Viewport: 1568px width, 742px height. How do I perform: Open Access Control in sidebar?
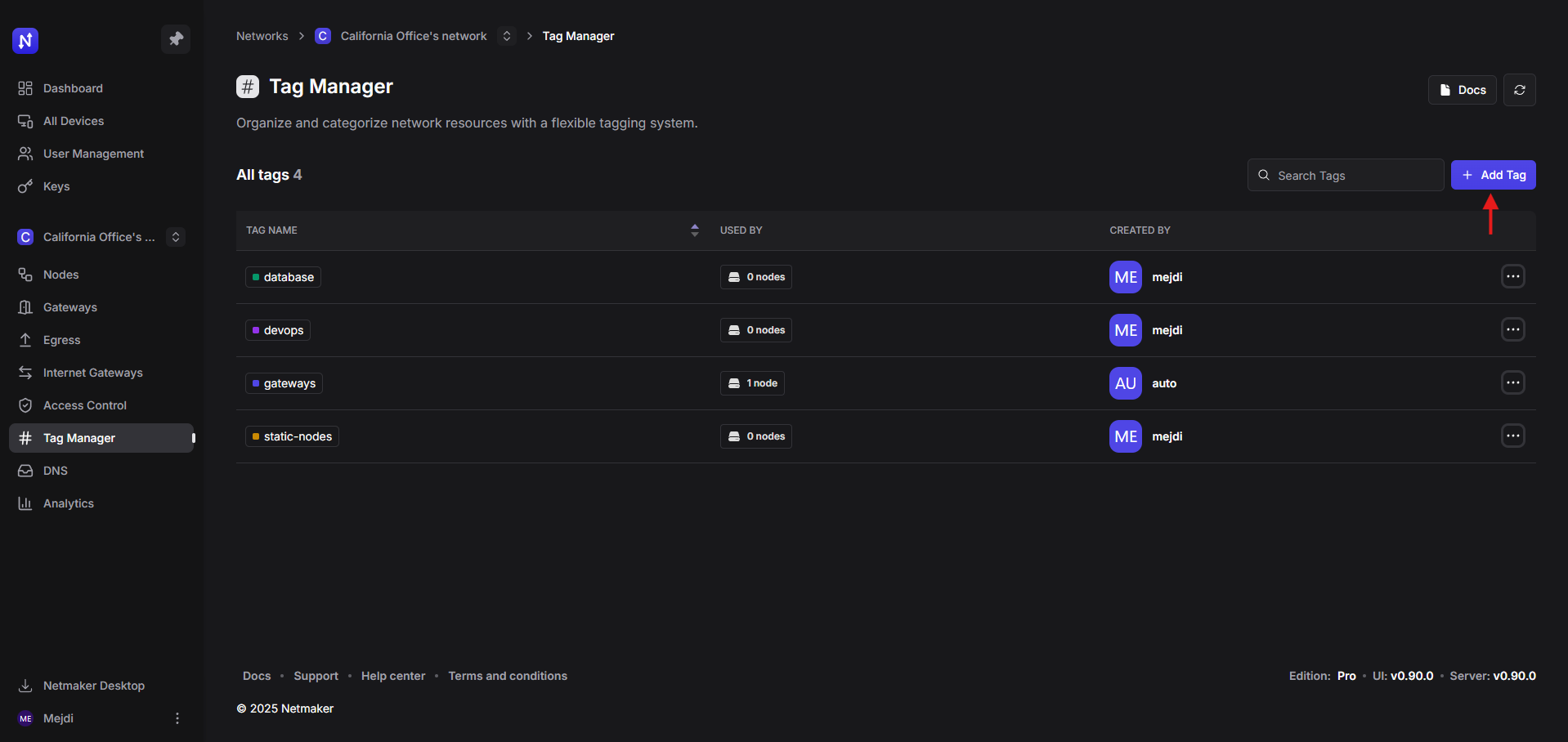pyautogui.click(x=84, y=405)
